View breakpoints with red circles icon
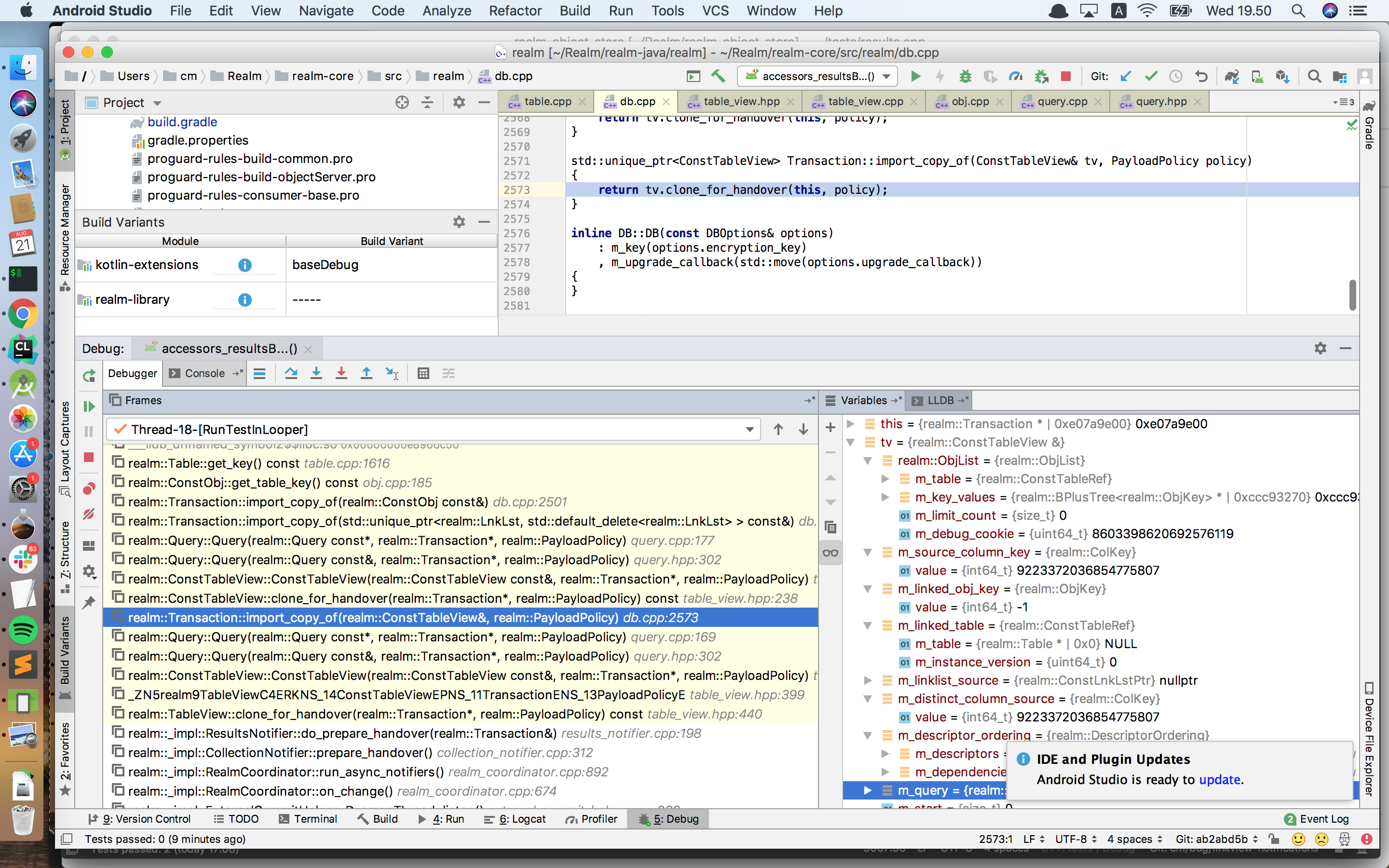The height and width of the screenshot is (868, 1389). pos(89,488)
